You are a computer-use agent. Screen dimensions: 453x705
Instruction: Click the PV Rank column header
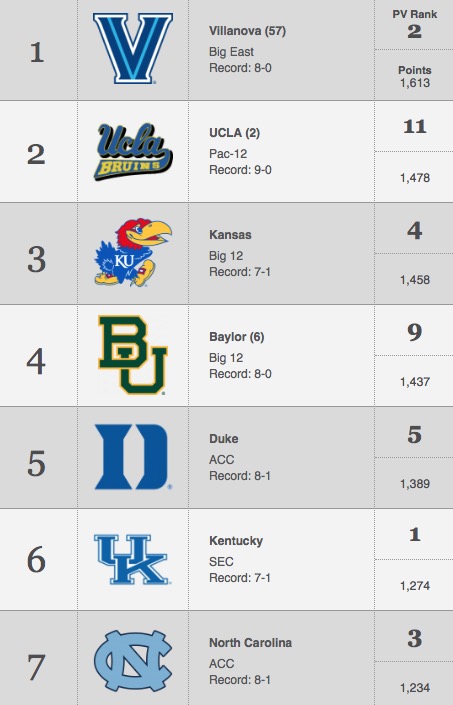tap(414, 14)
